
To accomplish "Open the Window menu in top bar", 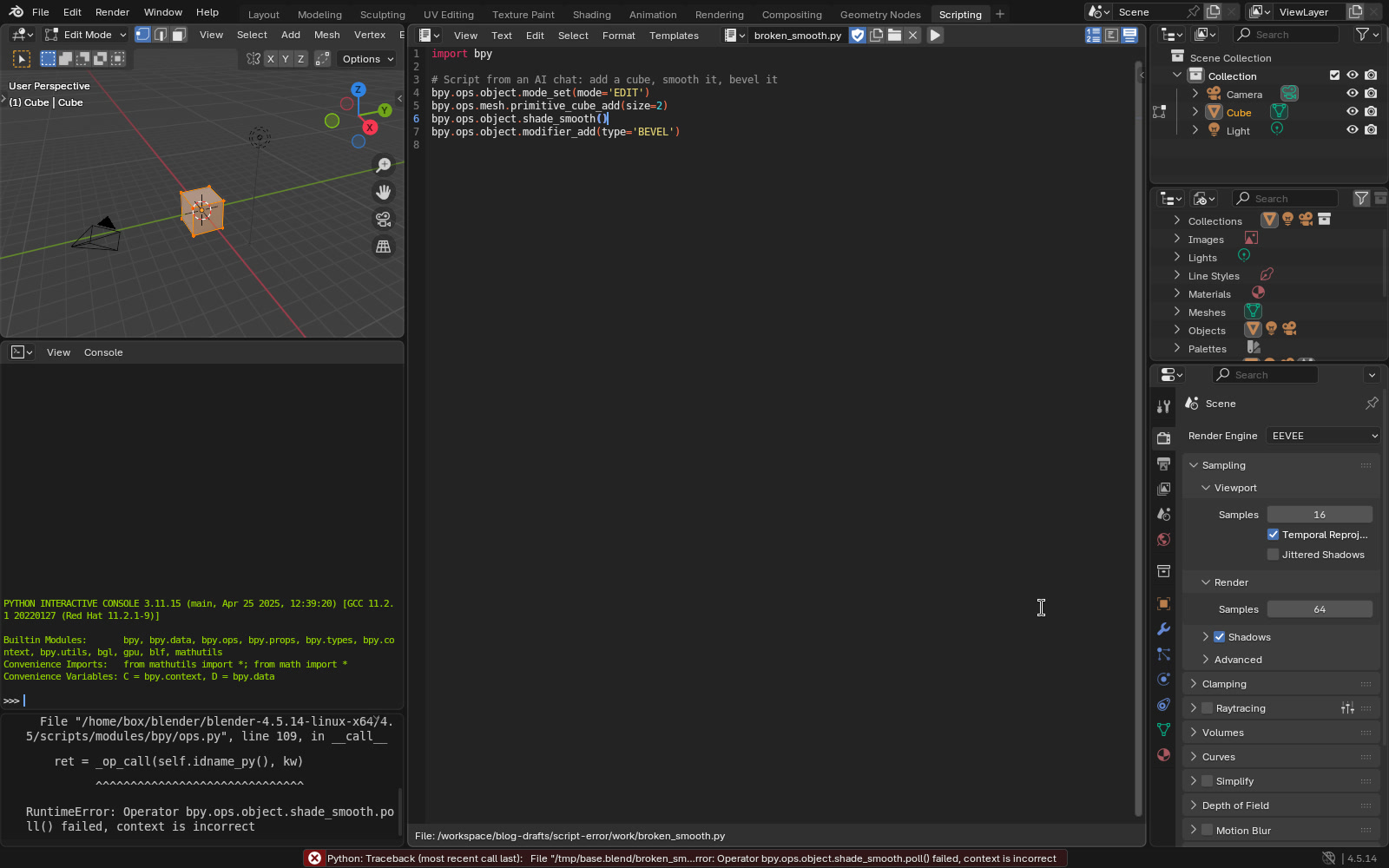I will tap(163, 12).
